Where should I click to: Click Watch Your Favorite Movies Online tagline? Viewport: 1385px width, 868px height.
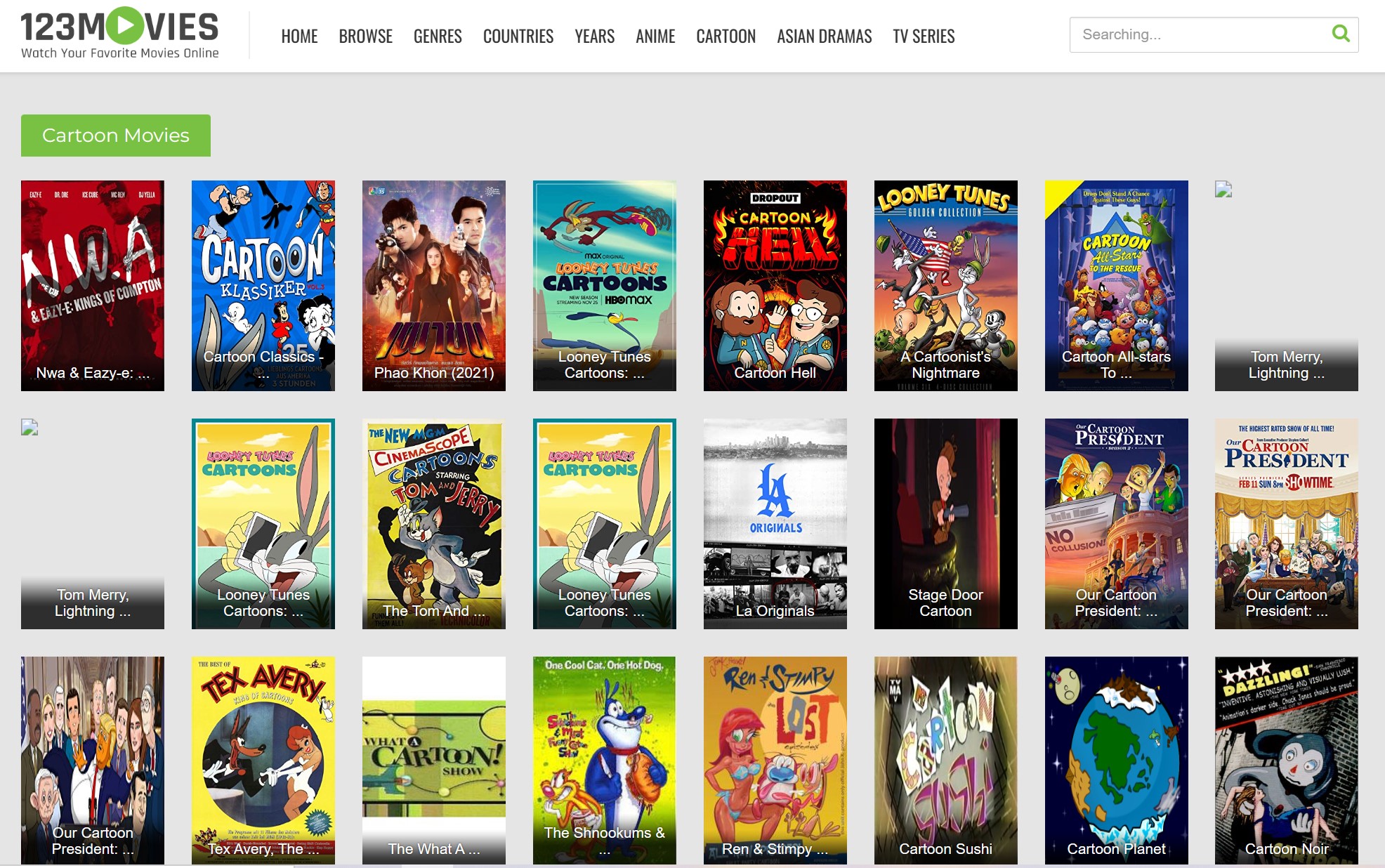tap(120, 53)
